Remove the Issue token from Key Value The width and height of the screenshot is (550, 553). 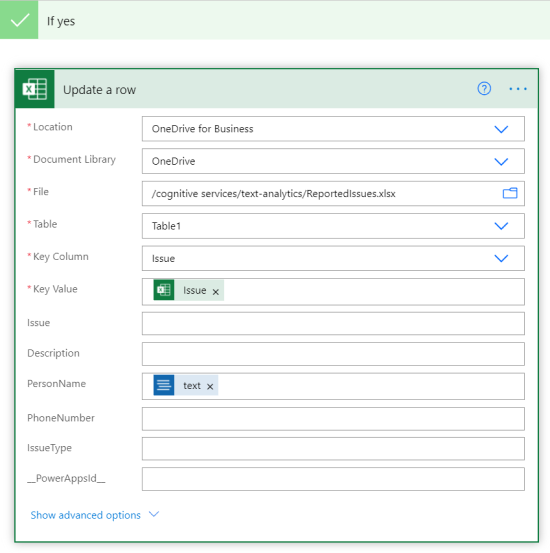tap(216, 292)
